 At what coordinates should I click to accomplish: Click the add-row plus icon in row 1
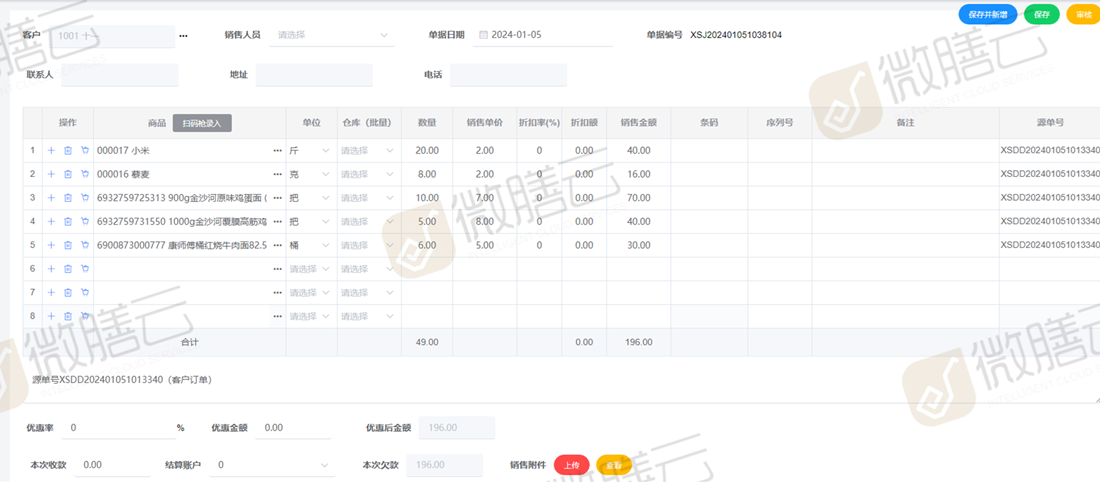[51, 151]
